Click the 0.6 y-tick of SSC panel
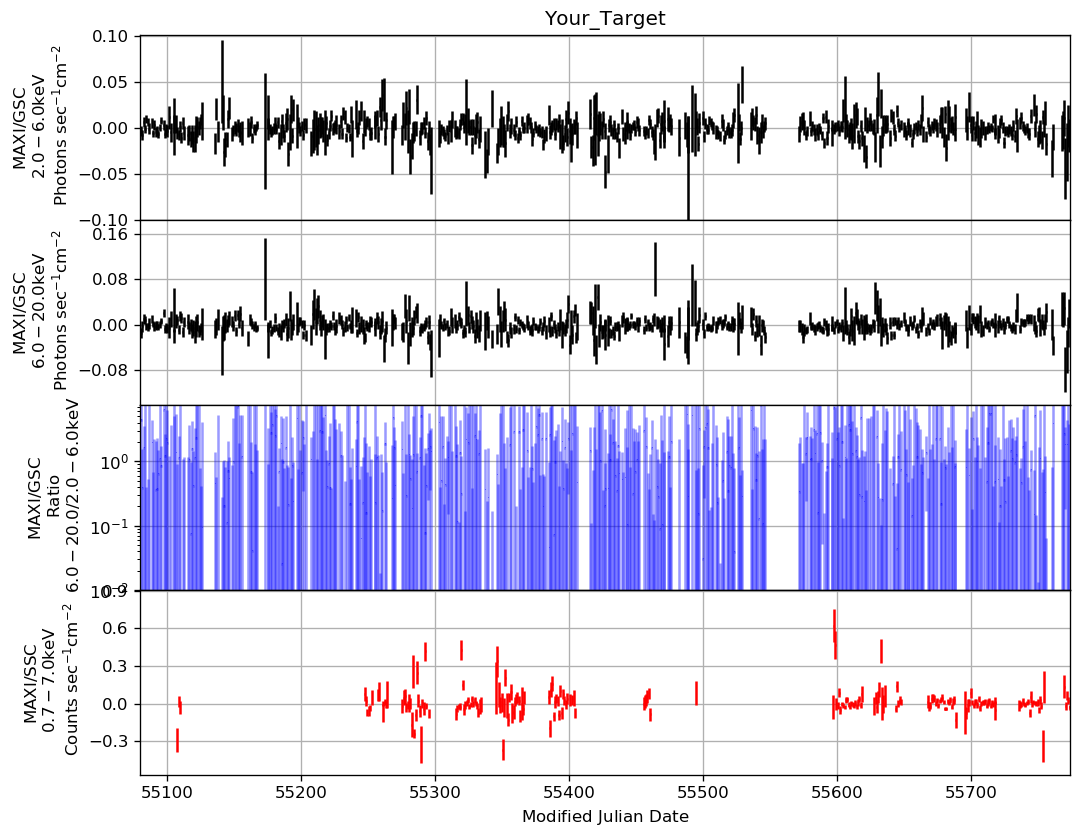 115,629
